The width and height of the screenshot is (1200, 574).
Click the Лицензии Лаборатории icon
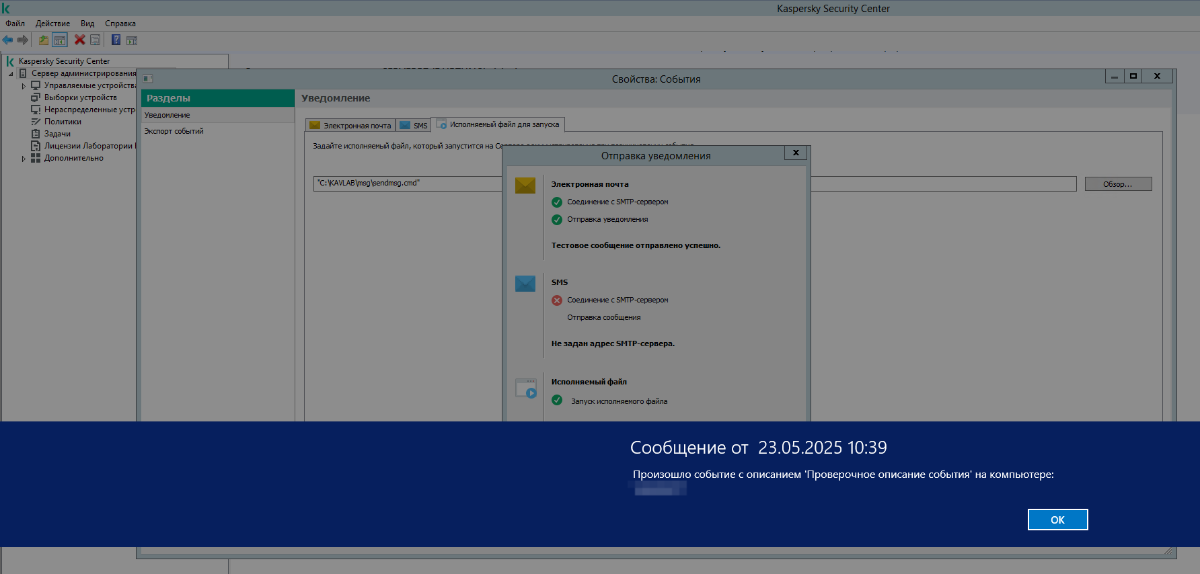coord(36,145)
